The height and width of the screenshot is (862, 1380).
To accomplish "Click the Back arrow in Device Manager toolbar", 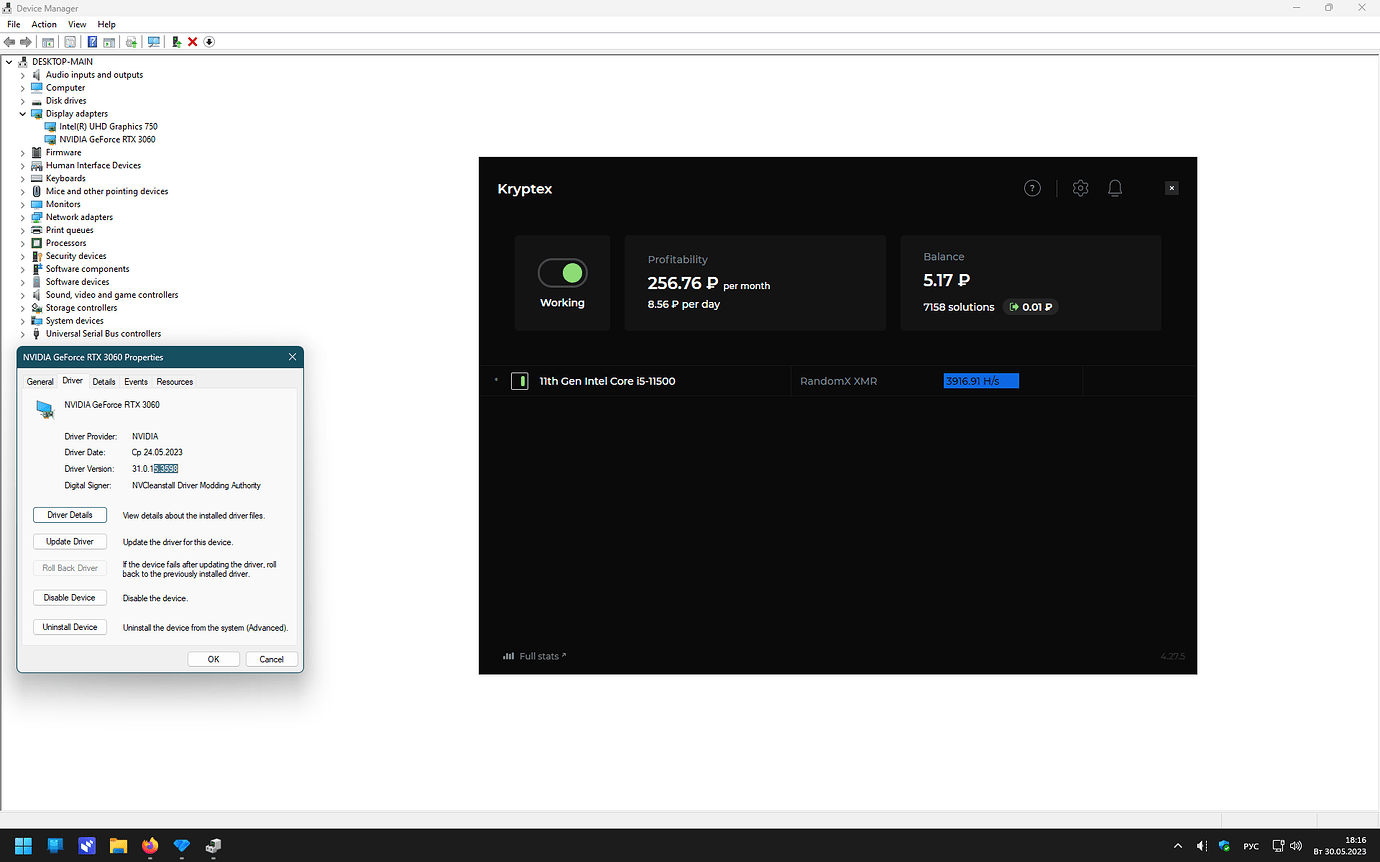I will pyautogui.click(x=10, y=42).
